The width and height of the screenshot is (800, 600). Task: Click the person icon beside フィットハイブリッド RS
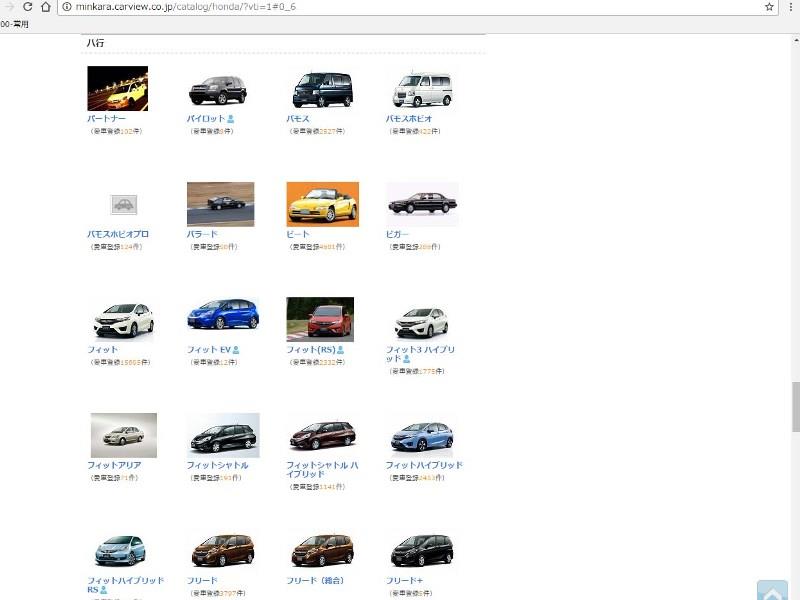tap(104, 590)
